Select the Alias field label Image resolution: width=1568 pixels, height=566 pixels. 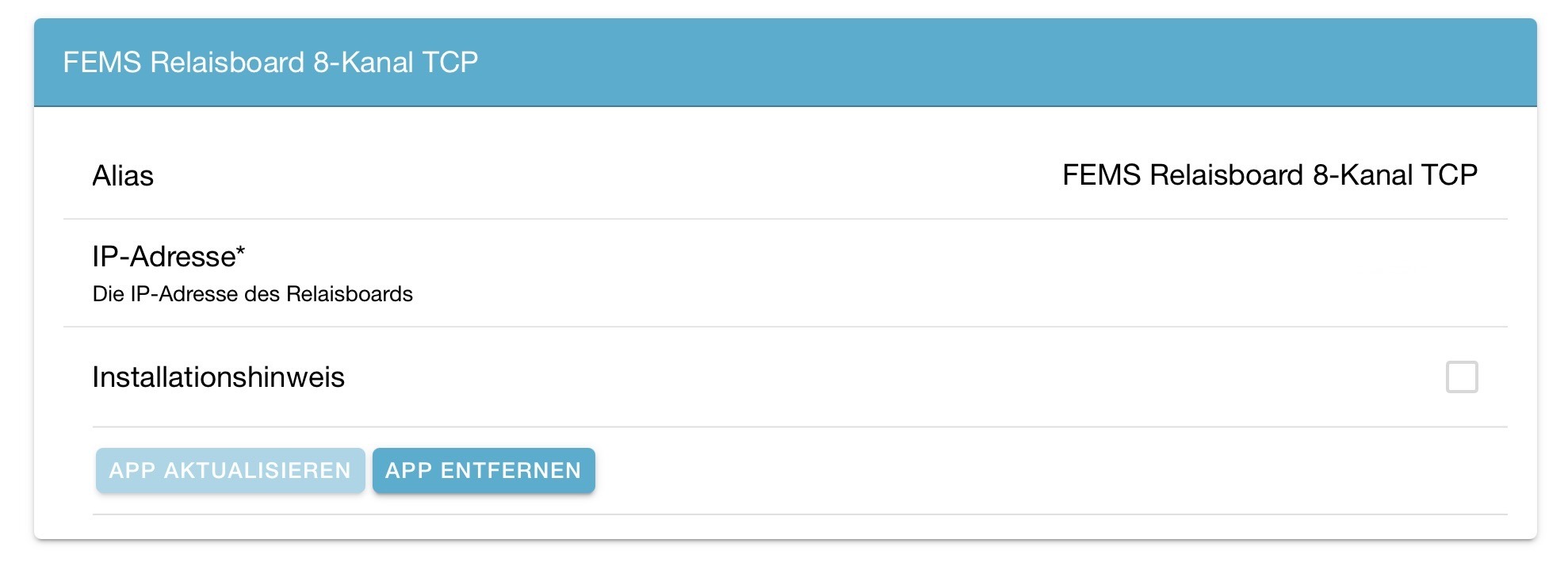coord(123,175)
